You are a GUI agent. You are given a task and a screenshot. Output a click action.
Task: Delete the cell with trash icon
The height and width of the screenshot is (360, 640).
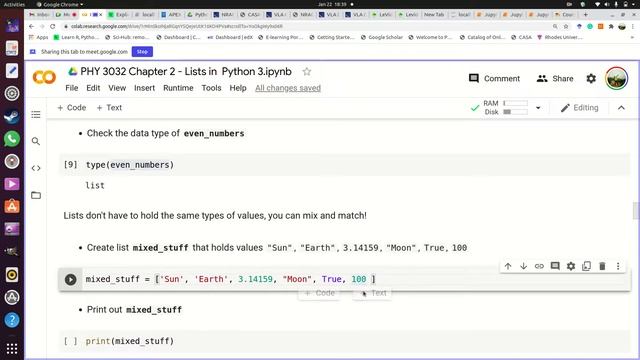[602, 266]
